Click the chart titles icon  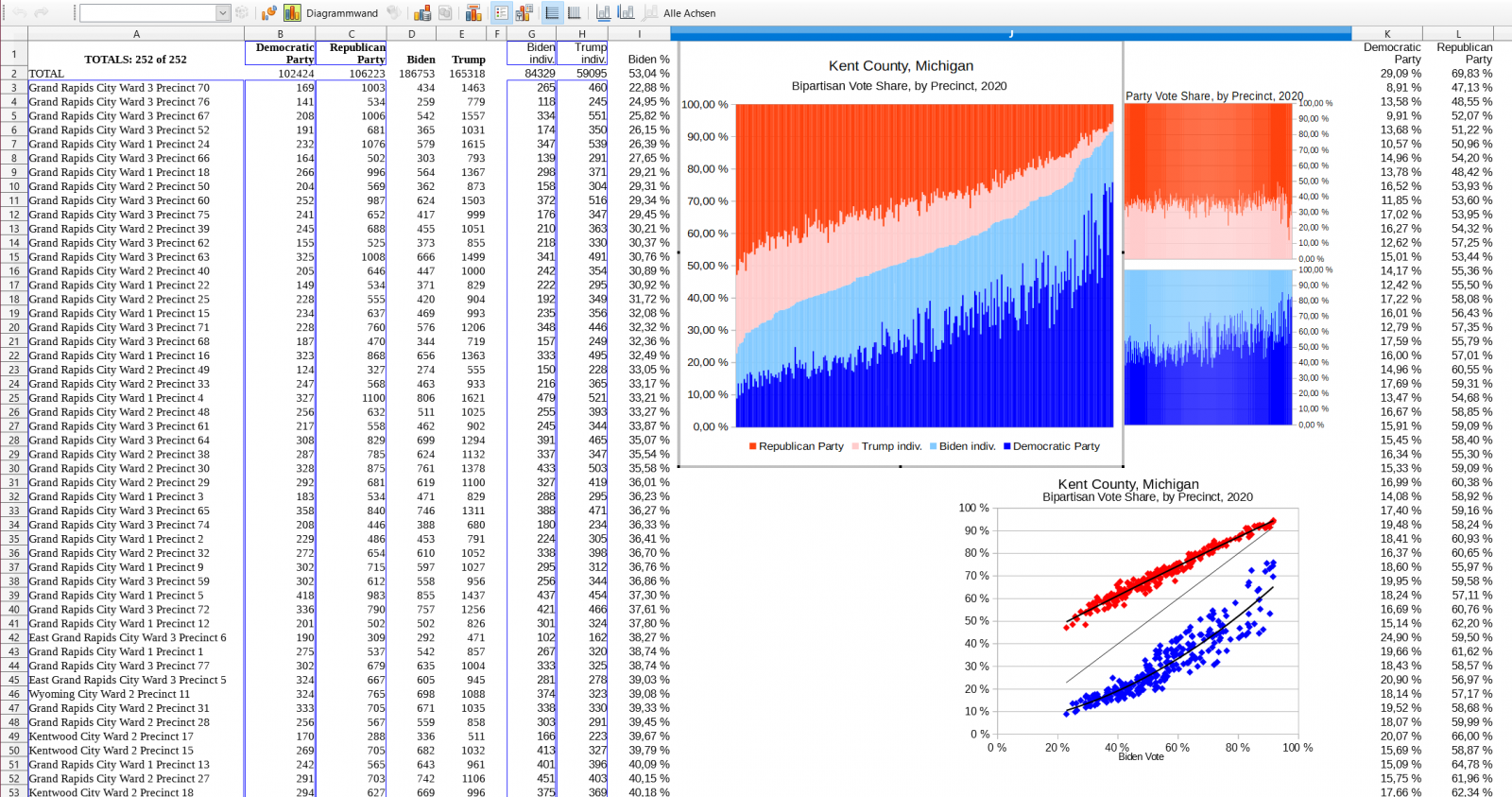473,13
